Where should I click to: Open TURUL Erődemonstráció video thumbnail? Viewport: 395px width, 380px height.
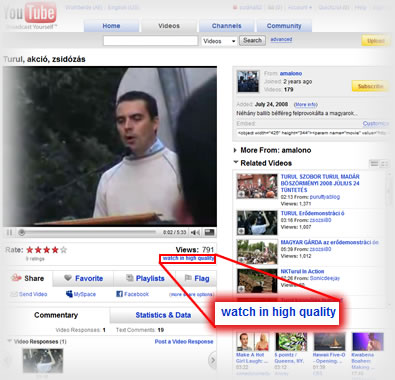pyautogui.click(x=257, y=223)
